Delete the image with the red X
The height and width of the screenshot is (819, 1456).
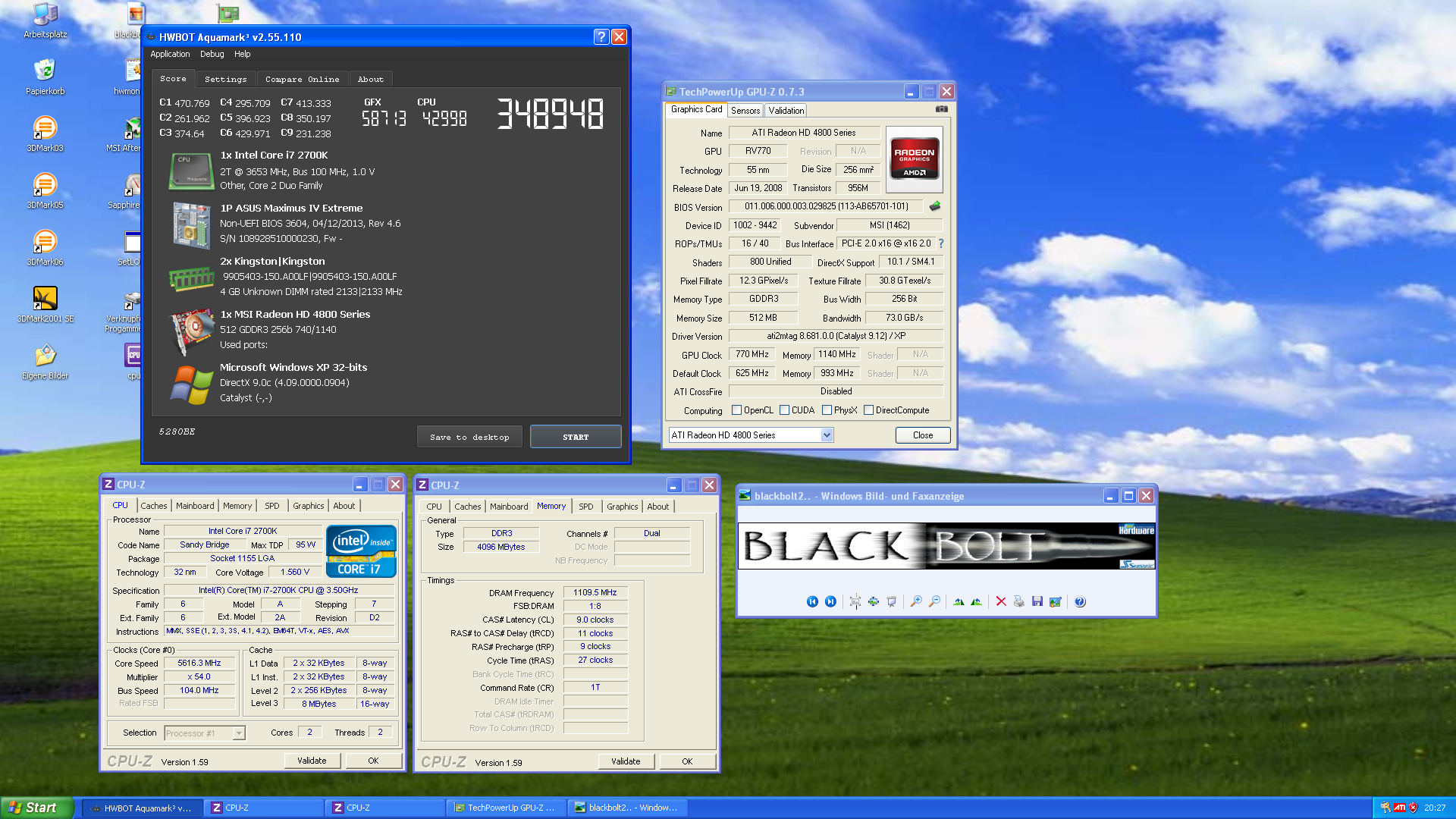pos(1001,601)
